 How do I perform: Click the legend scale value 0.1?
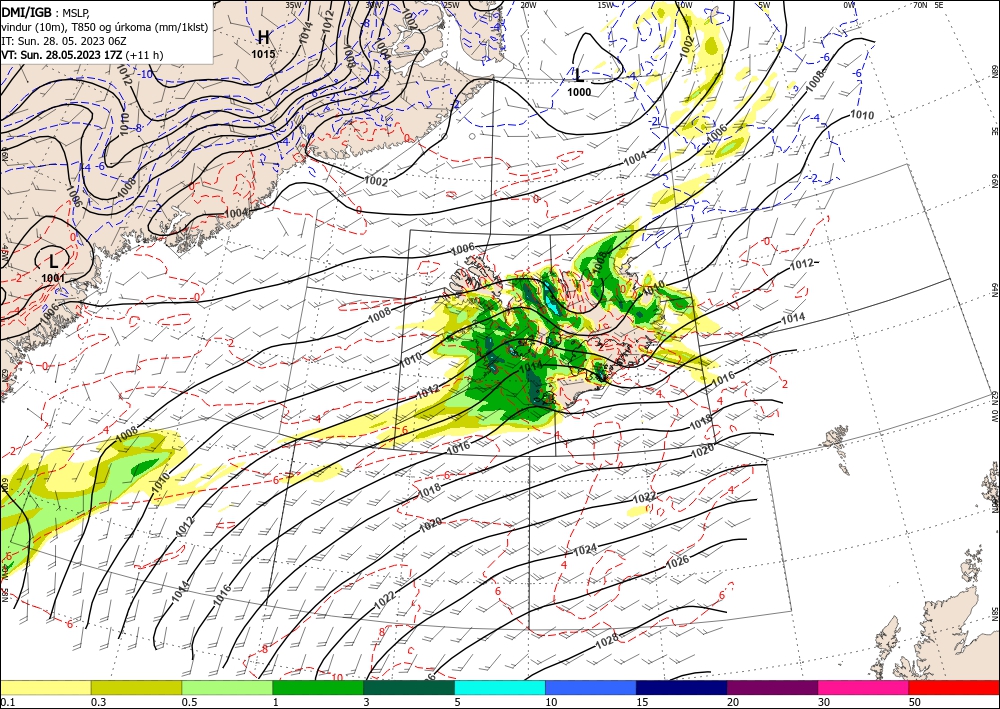point(6,702)
